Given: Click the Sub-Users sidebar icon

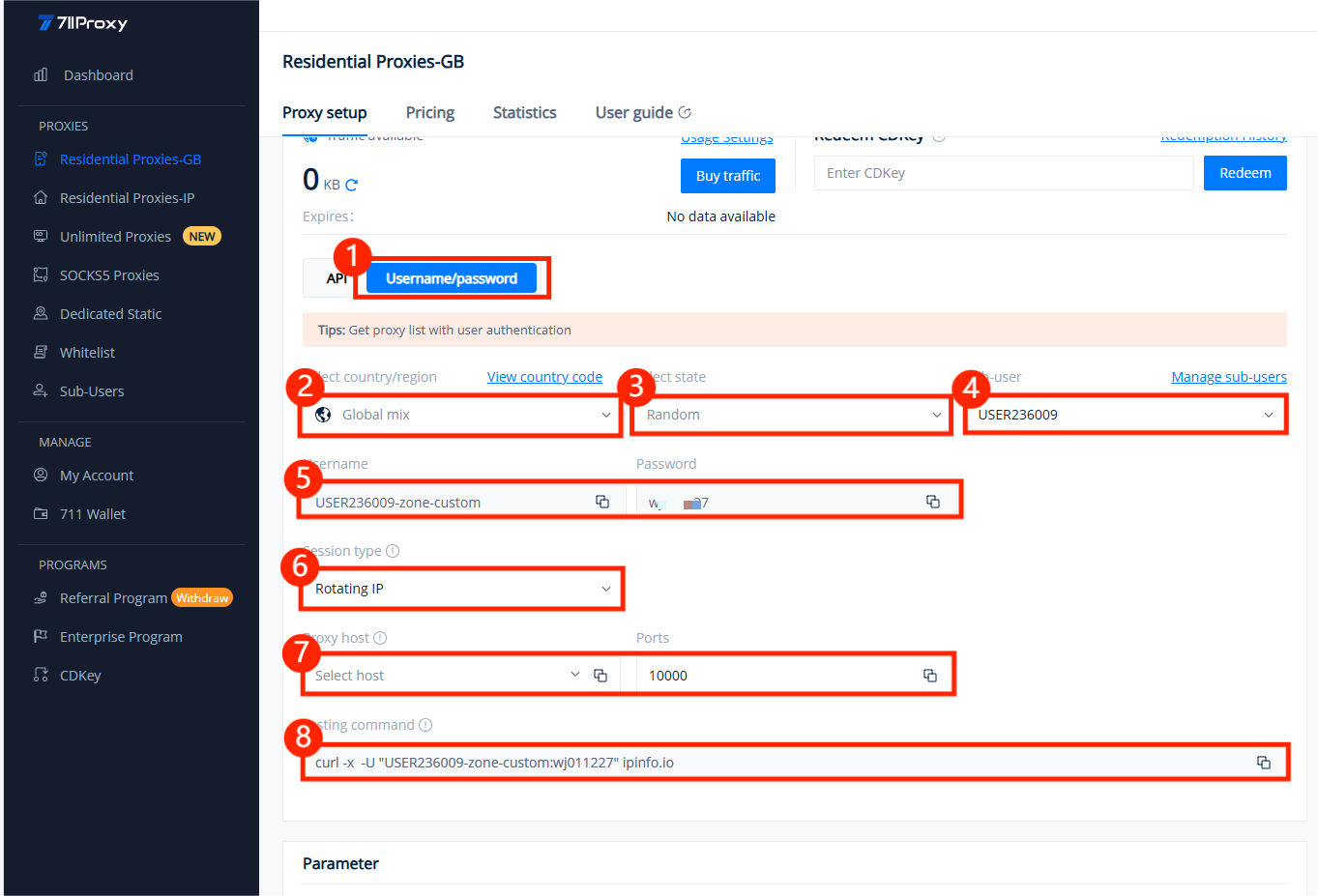Looking at the screenshot, I should (x=41, y=390).
